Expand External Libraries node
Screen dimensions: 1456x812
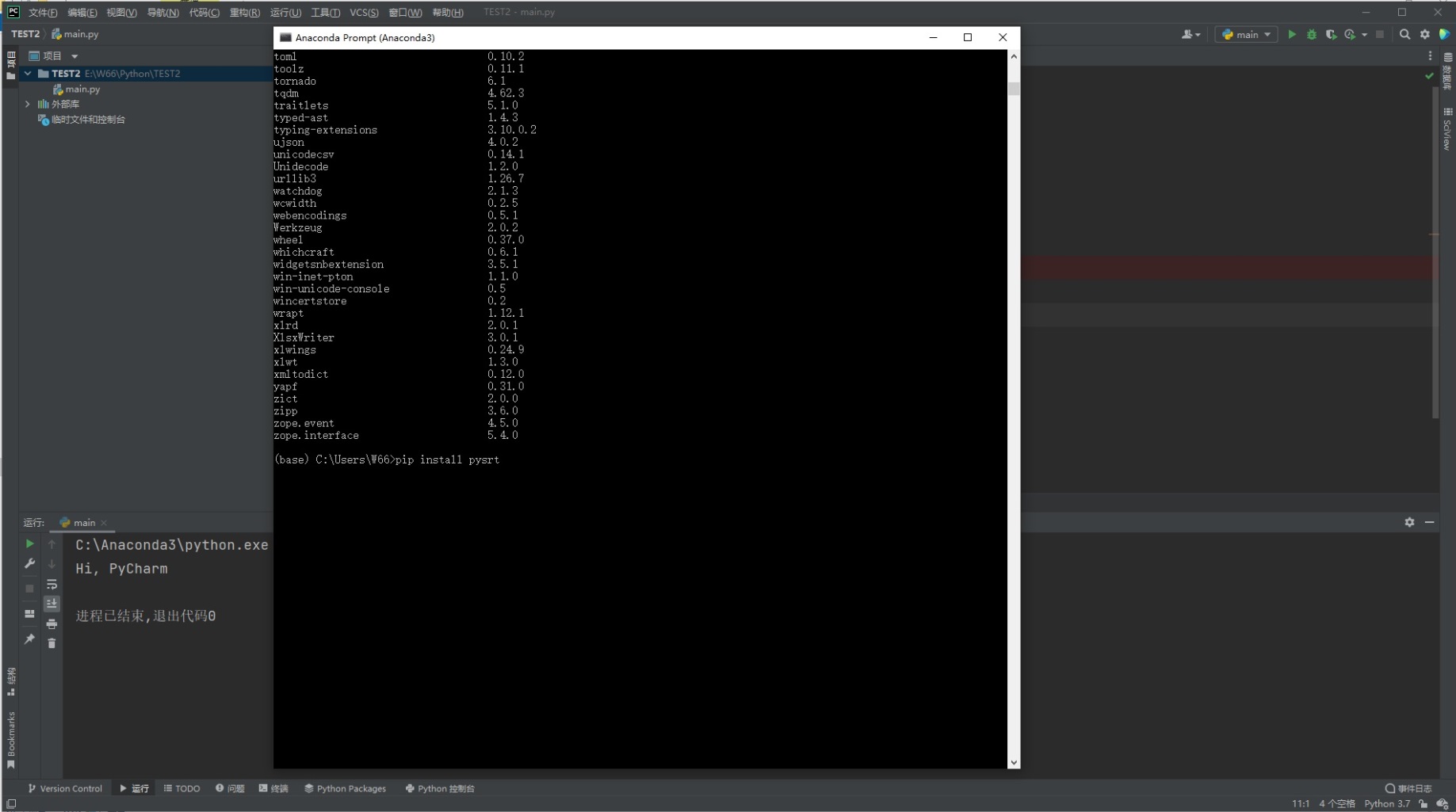tap(28, 104)
